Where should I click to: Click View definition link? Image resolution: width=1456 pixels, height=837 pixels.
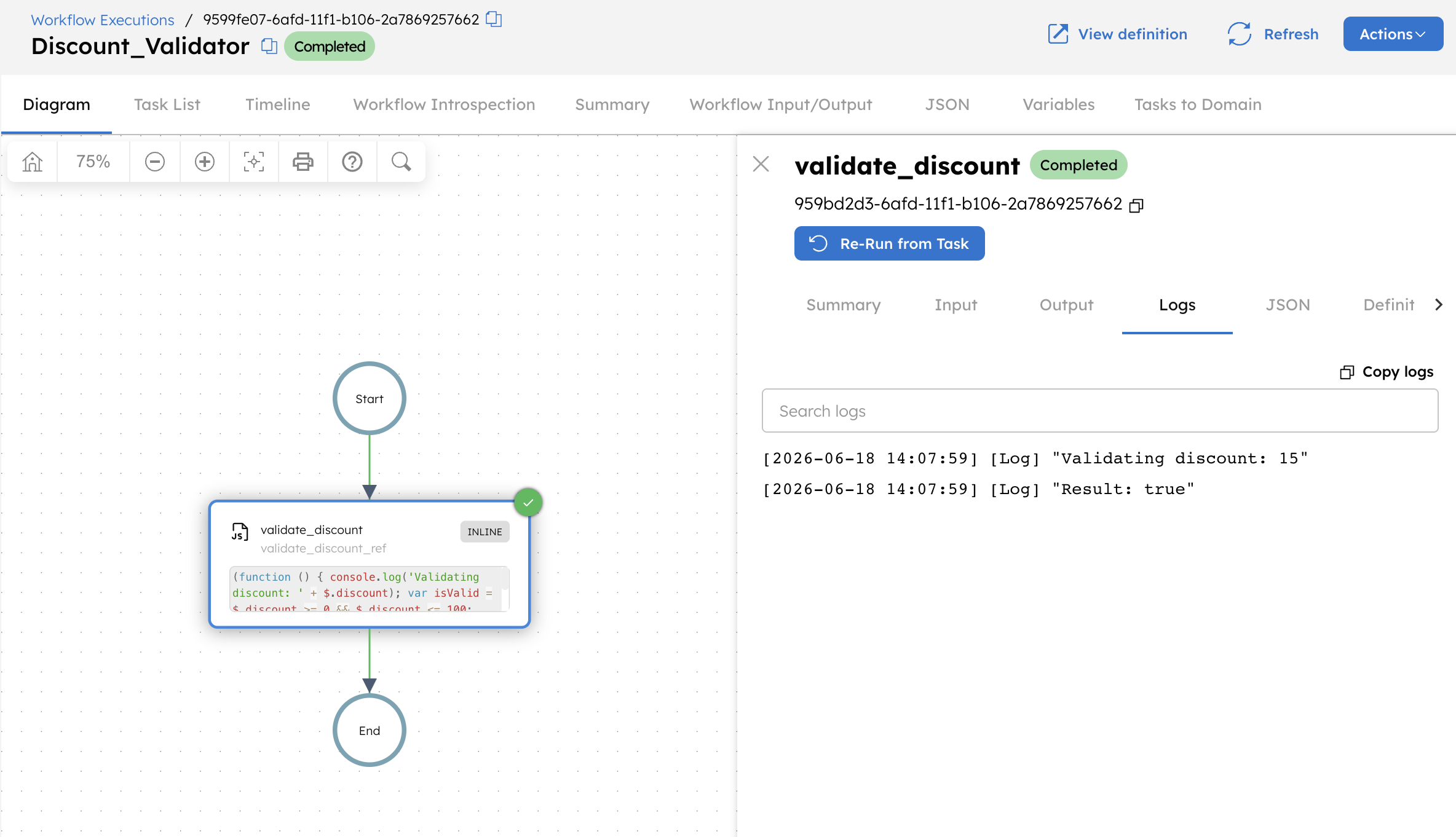point(1118,34)
